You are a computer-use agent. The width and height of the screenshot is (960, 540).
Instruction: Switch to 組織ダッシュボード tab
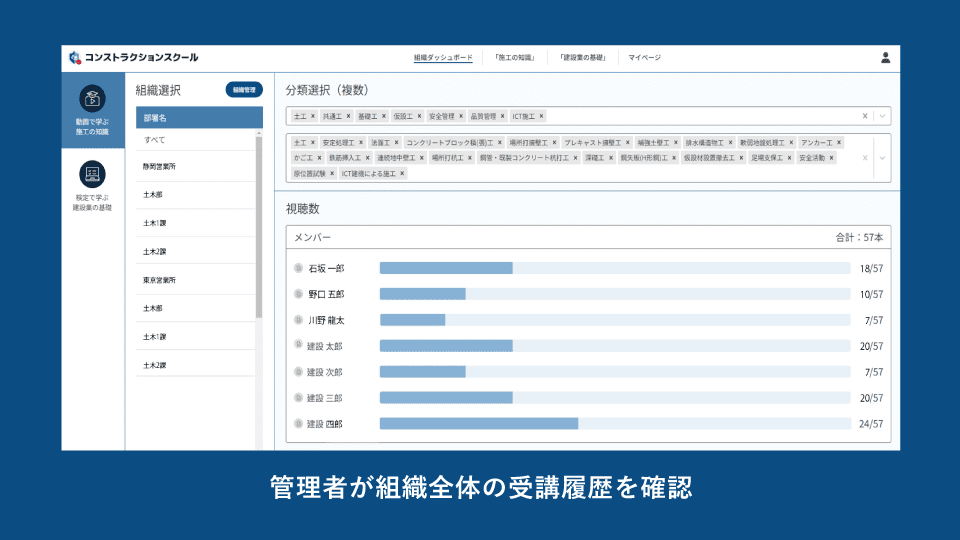pos(443,58)
